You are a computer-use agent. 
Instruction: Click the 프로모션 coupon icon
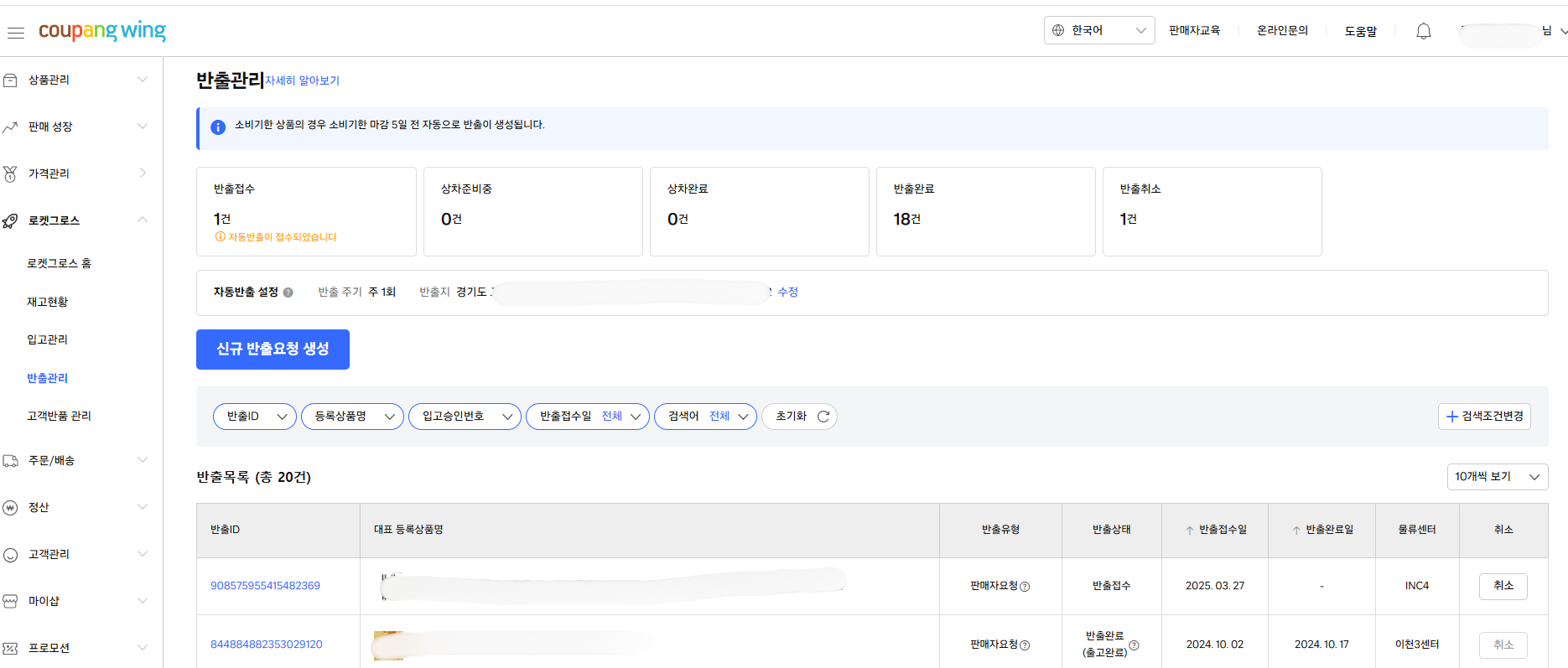10,648
